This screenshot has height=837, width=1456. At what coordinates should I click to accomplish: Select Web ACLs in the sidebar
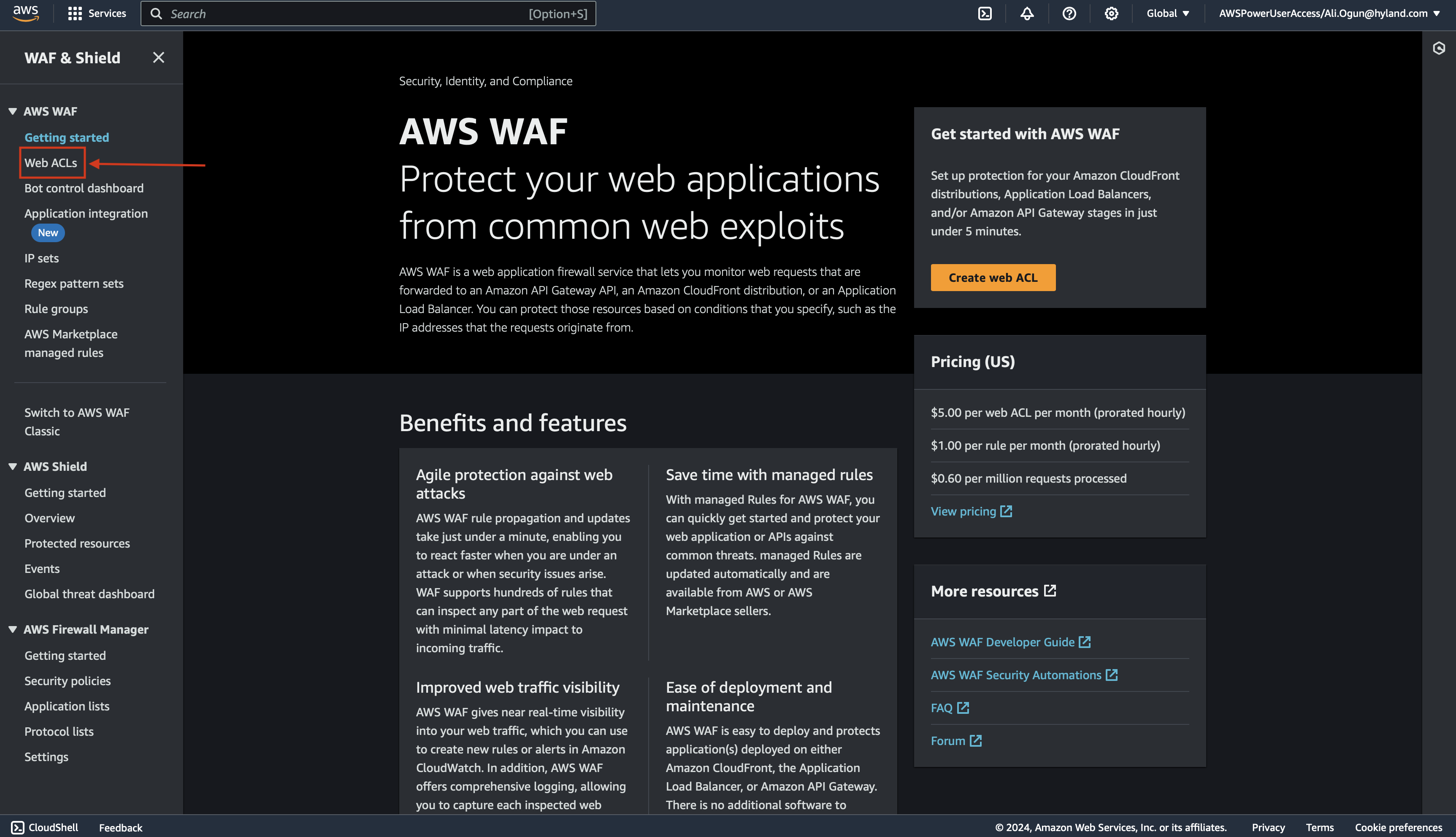point(51,163)
